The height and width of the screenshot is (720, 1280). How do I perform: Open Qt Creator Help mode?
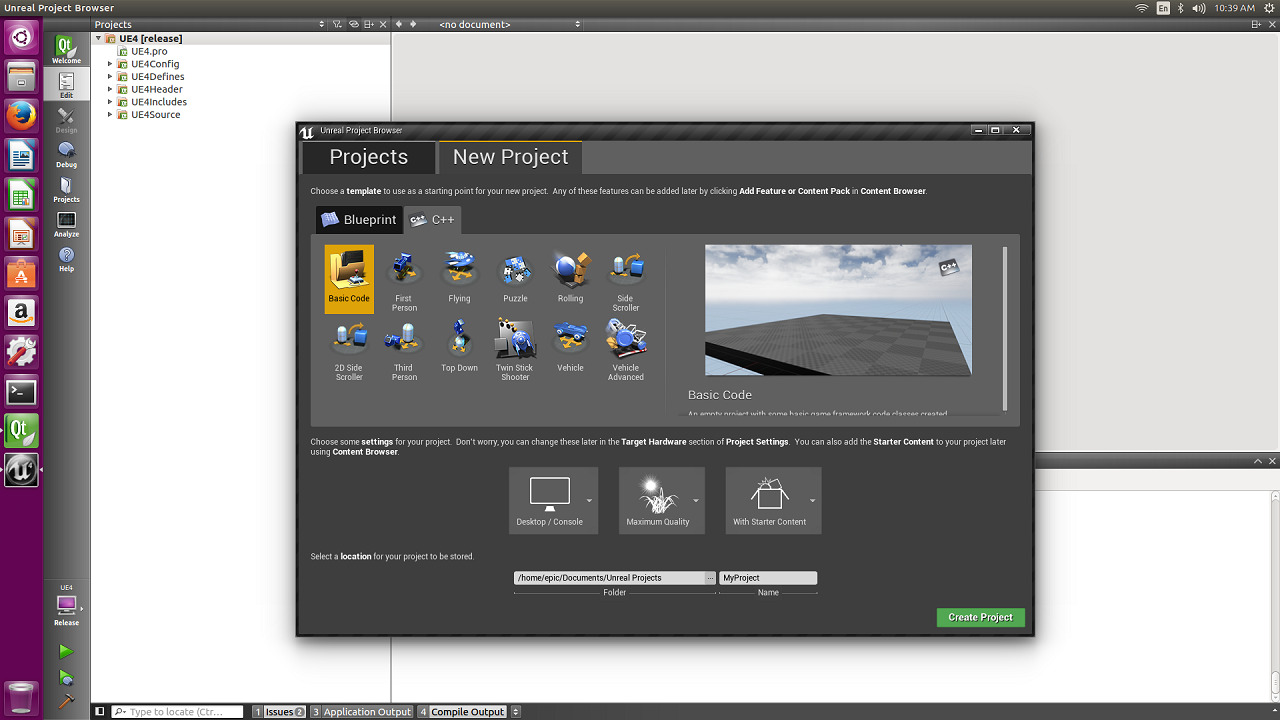tap(66, 259)
